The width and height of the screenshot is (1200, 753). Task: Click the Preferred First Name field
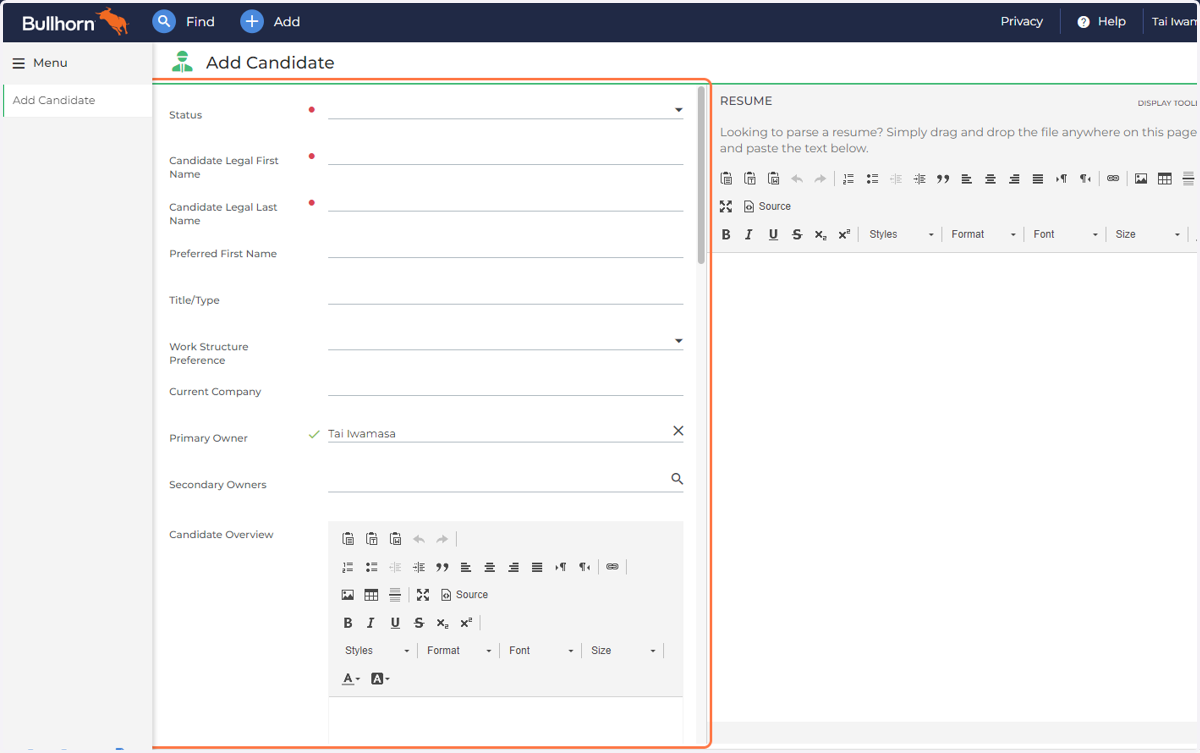pyautogui.click(x=506, y=248)
